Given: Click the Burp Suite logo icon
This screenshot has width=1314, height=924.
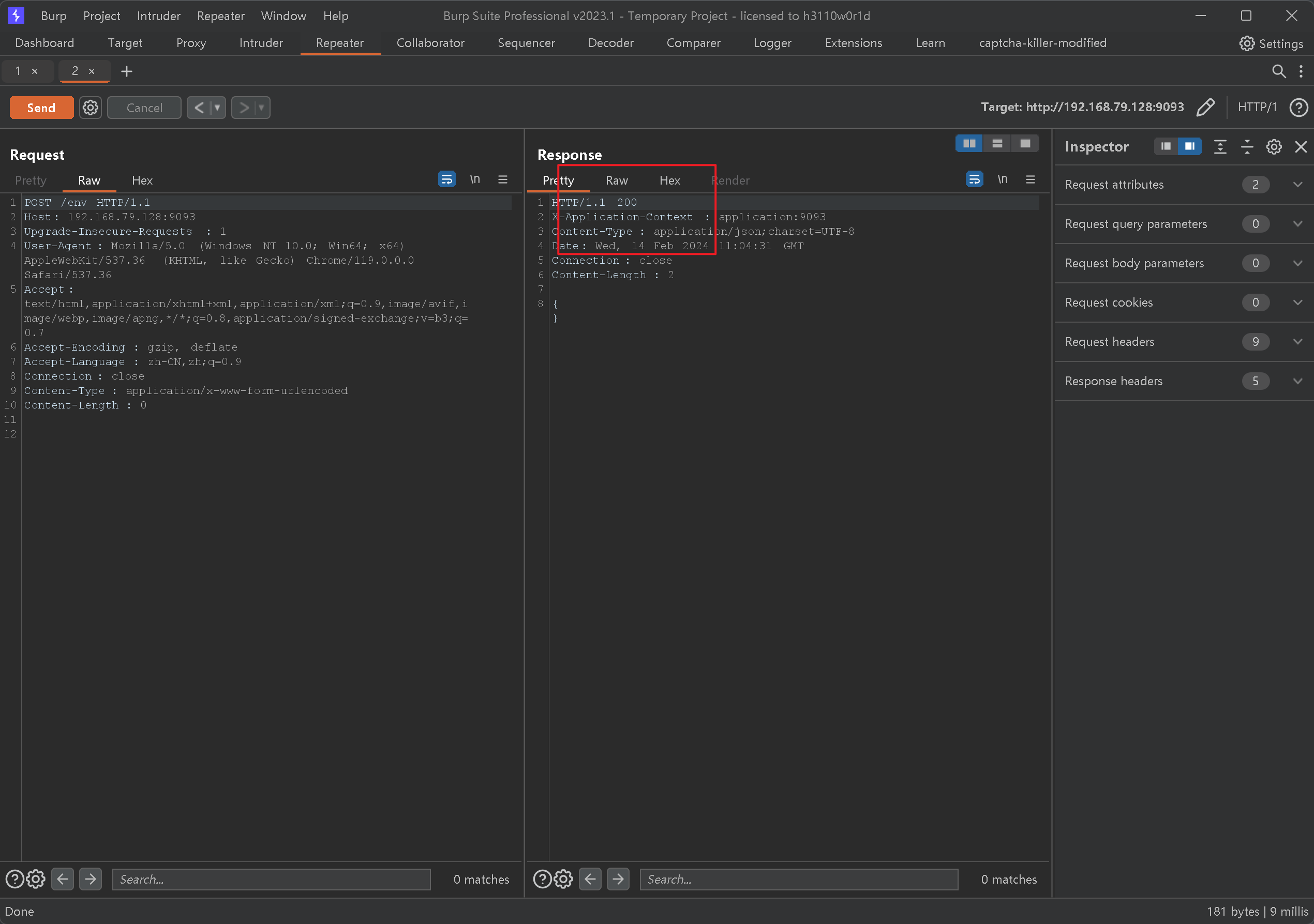Looking at the screenshot, I should click(x=16, y=16).
